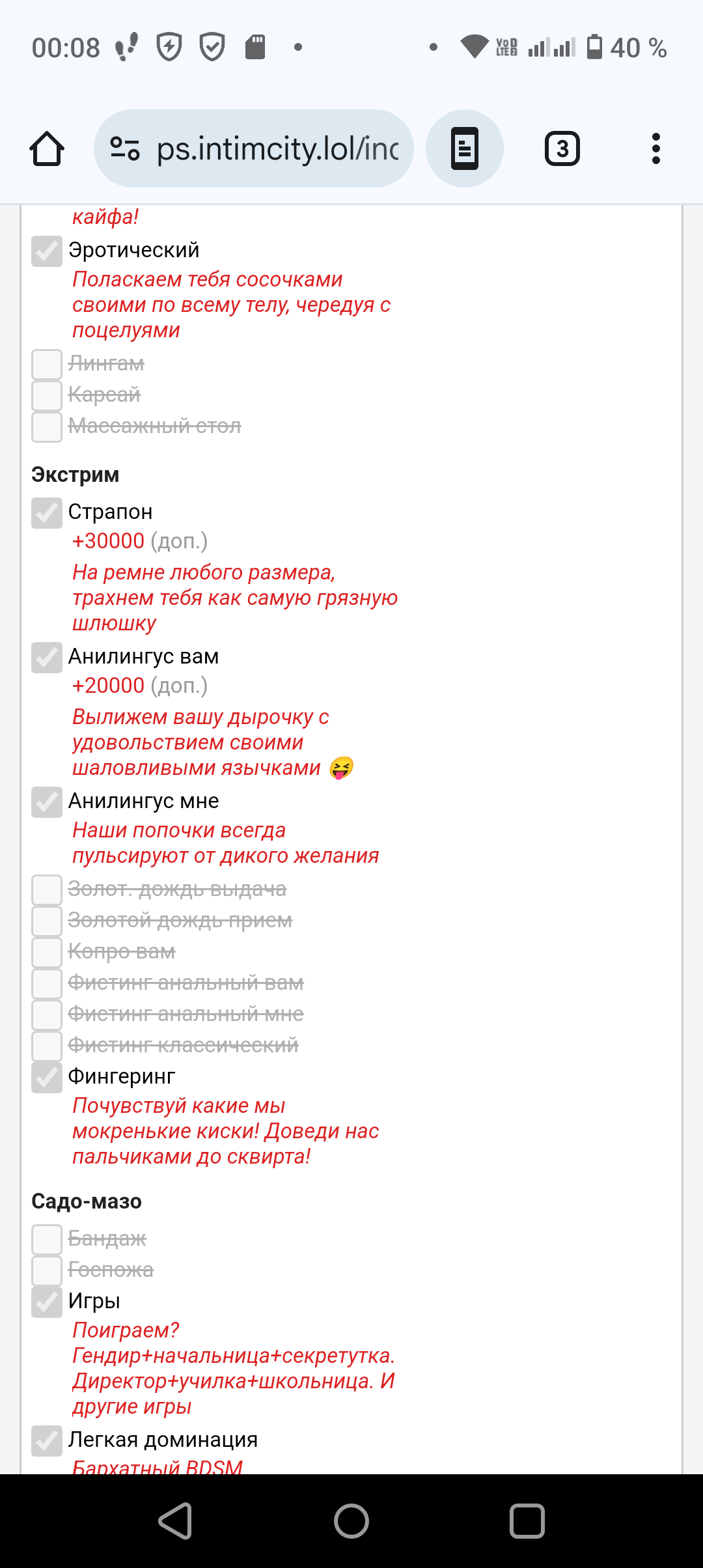Click the ps.intimcity.lol address bar URL
This screenshot has height=1568, width=703.
278,148
